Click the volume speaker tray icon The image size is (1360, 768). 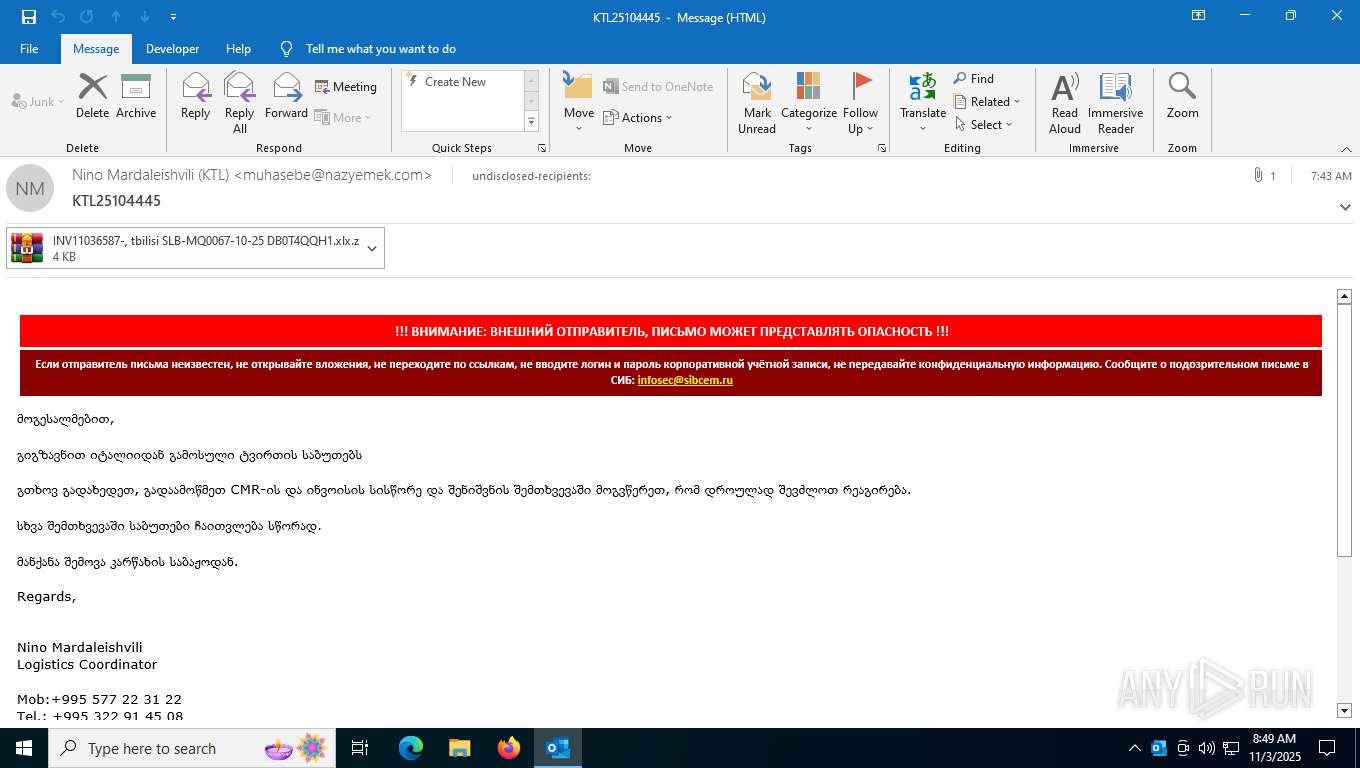tap(1206, 748)
